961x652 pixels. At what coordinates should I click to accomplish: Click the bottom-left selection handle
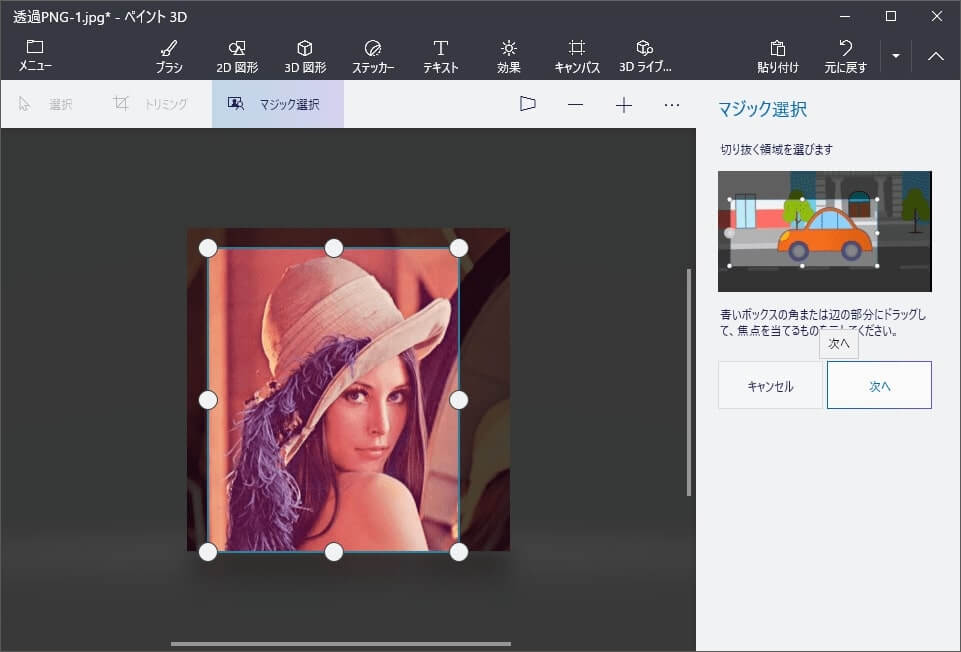pyautogui.click(x=208, y=552)
